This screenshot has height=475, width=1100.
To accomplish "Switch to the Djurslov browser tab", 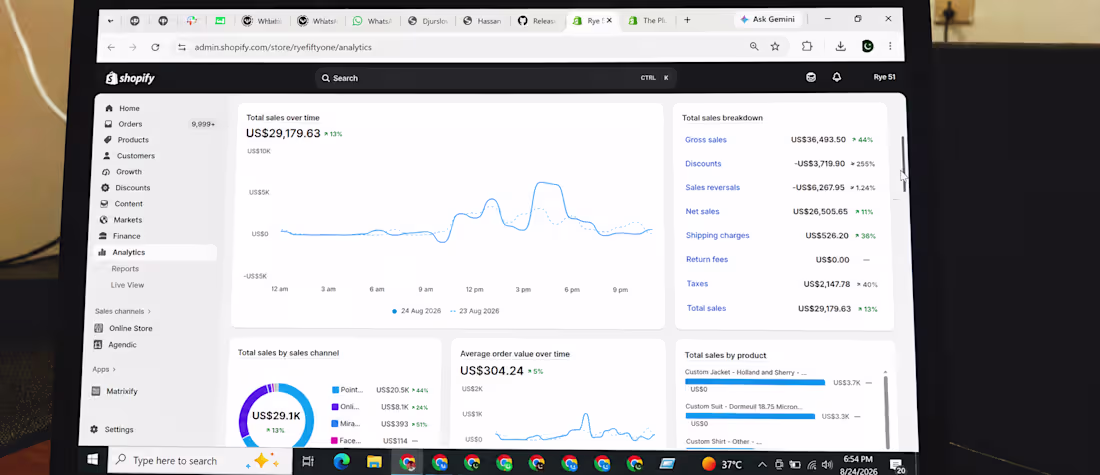I will (427, 21).
